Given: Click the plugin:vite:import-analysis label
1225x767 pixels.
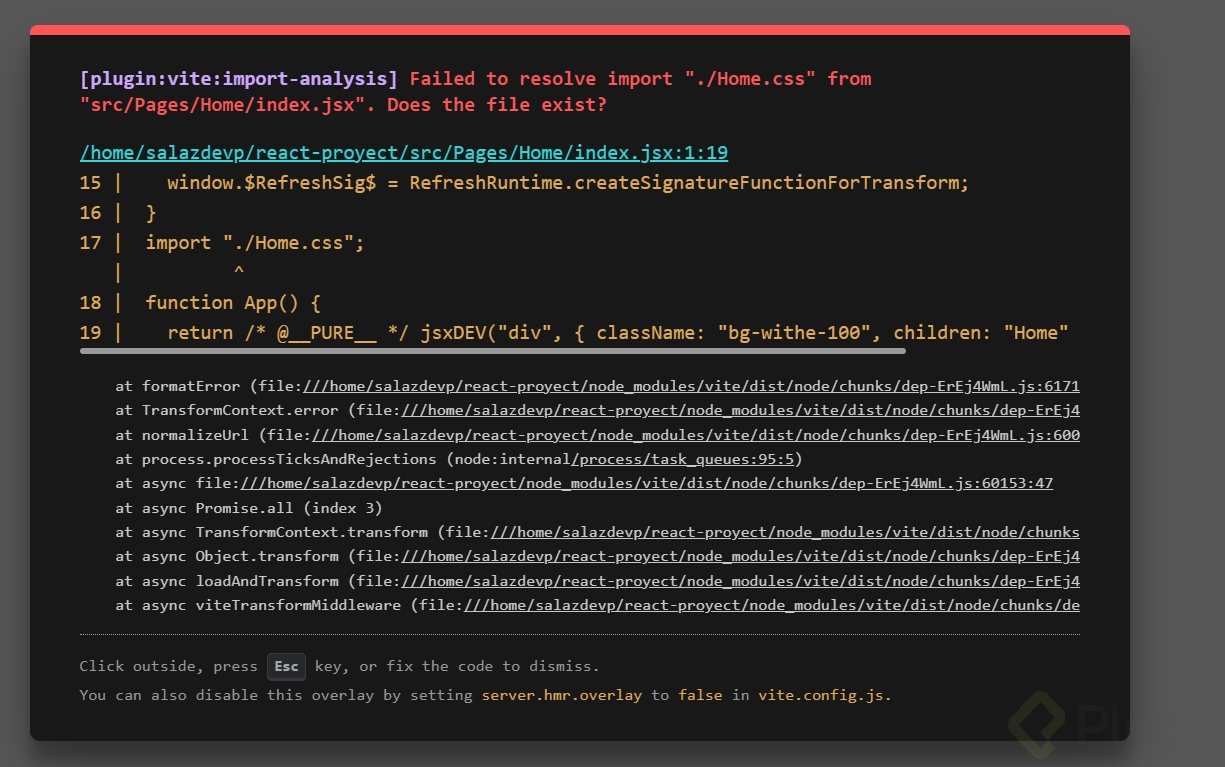Looking at the screenshot, I should click(239, 78).
